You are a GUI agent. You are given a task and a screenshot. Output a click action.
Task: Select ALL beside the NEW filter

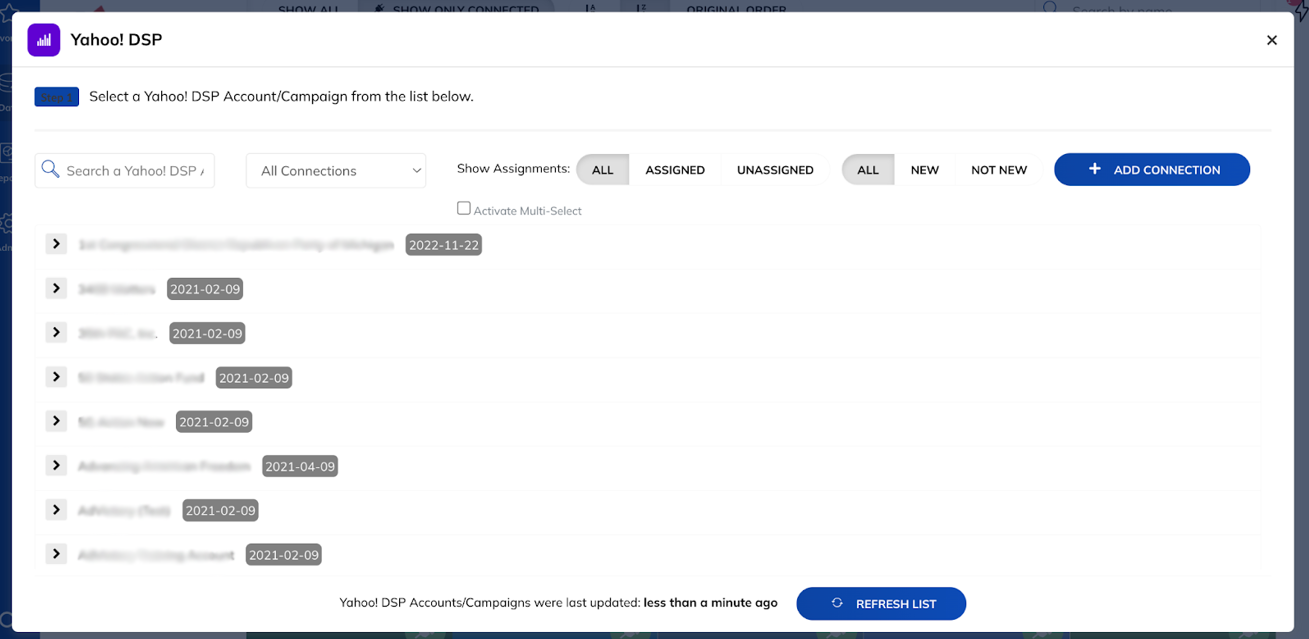[x=868, y=170]
